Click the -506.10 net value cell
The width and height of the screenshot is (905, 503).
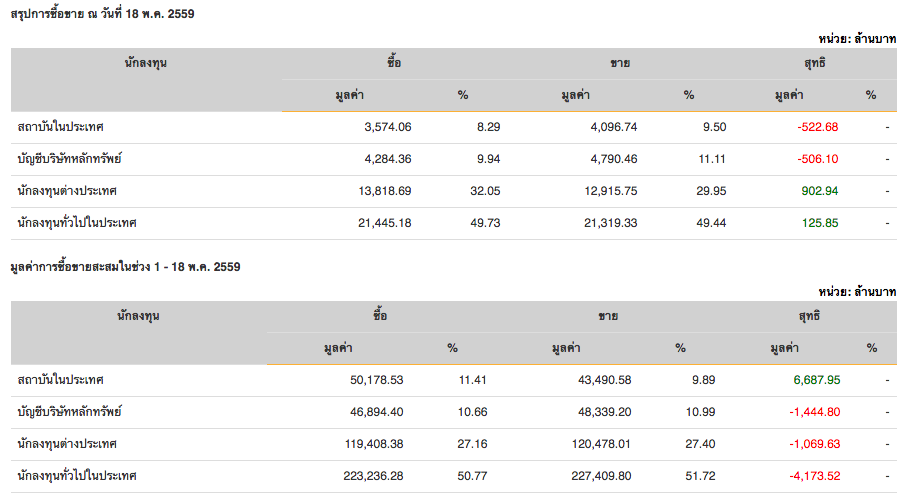click(817, 159)
